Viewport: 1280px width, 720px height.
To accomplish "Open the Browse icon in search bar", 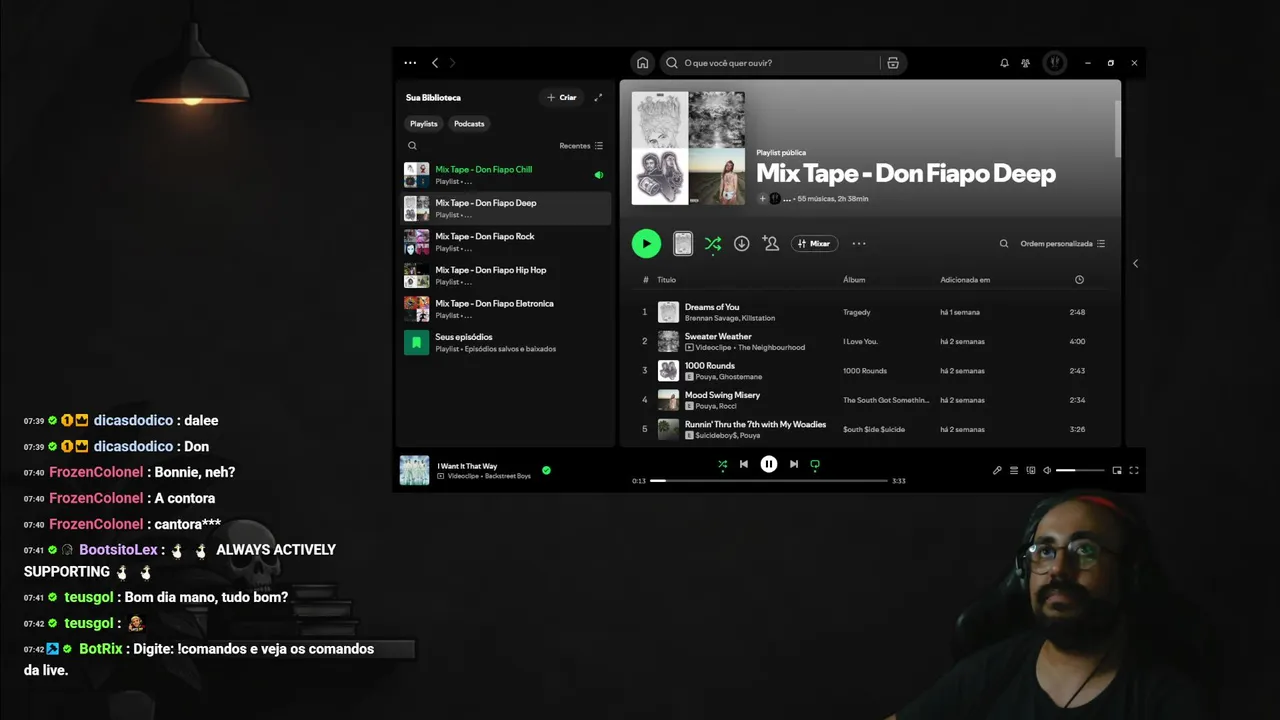I will point(893,63).
